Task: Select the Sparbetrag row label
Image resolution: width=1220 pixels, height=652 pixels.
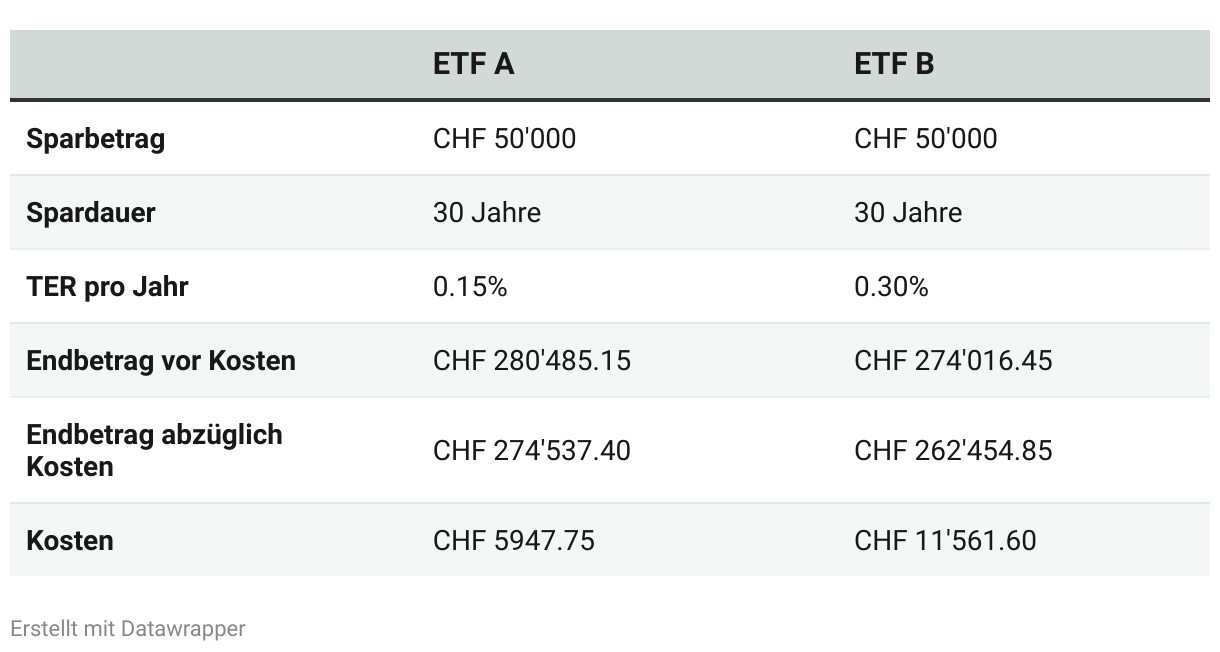Action: [x=96, y=139]
